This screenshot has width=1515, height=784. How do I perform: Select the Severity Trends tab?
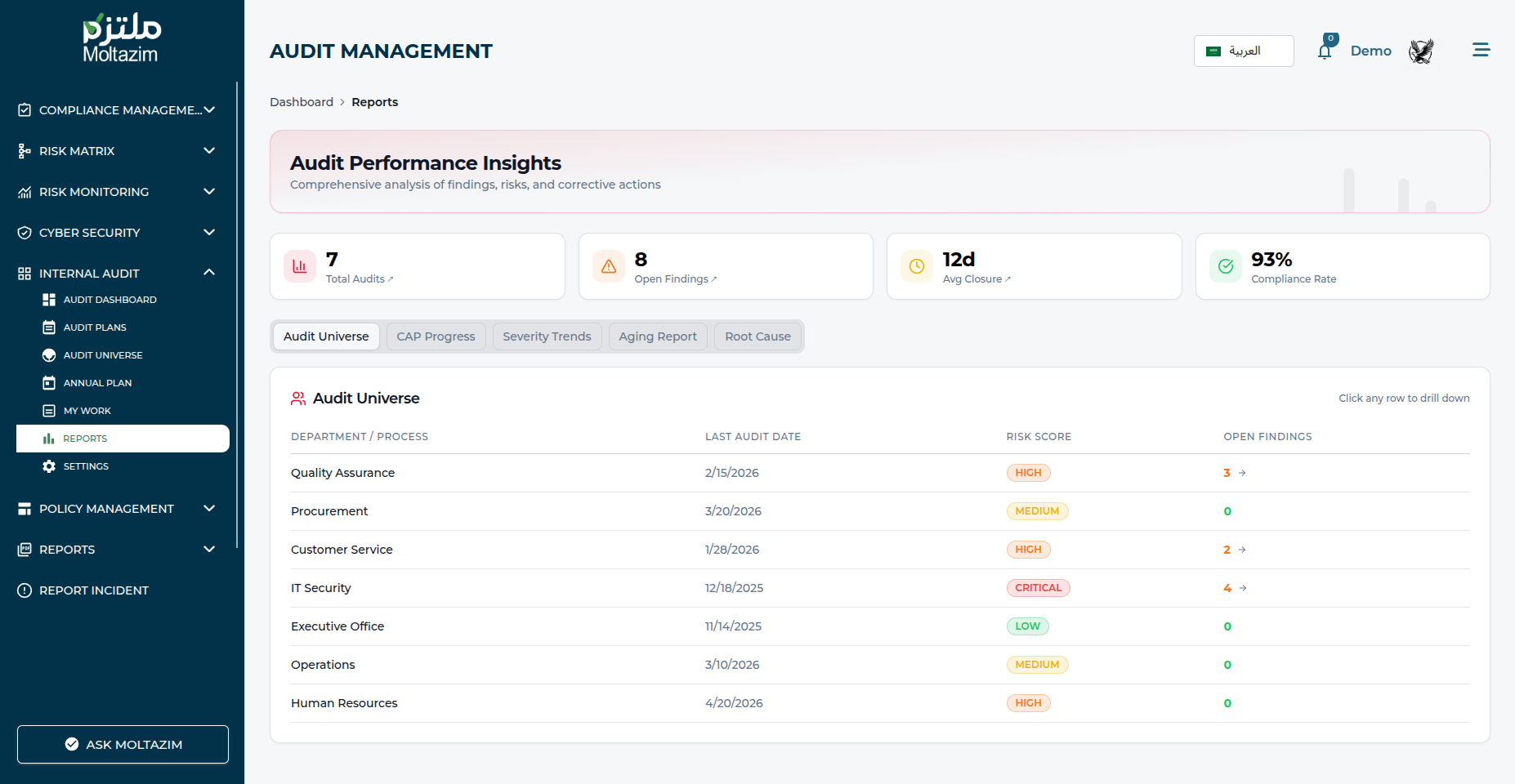pos(547,336)
